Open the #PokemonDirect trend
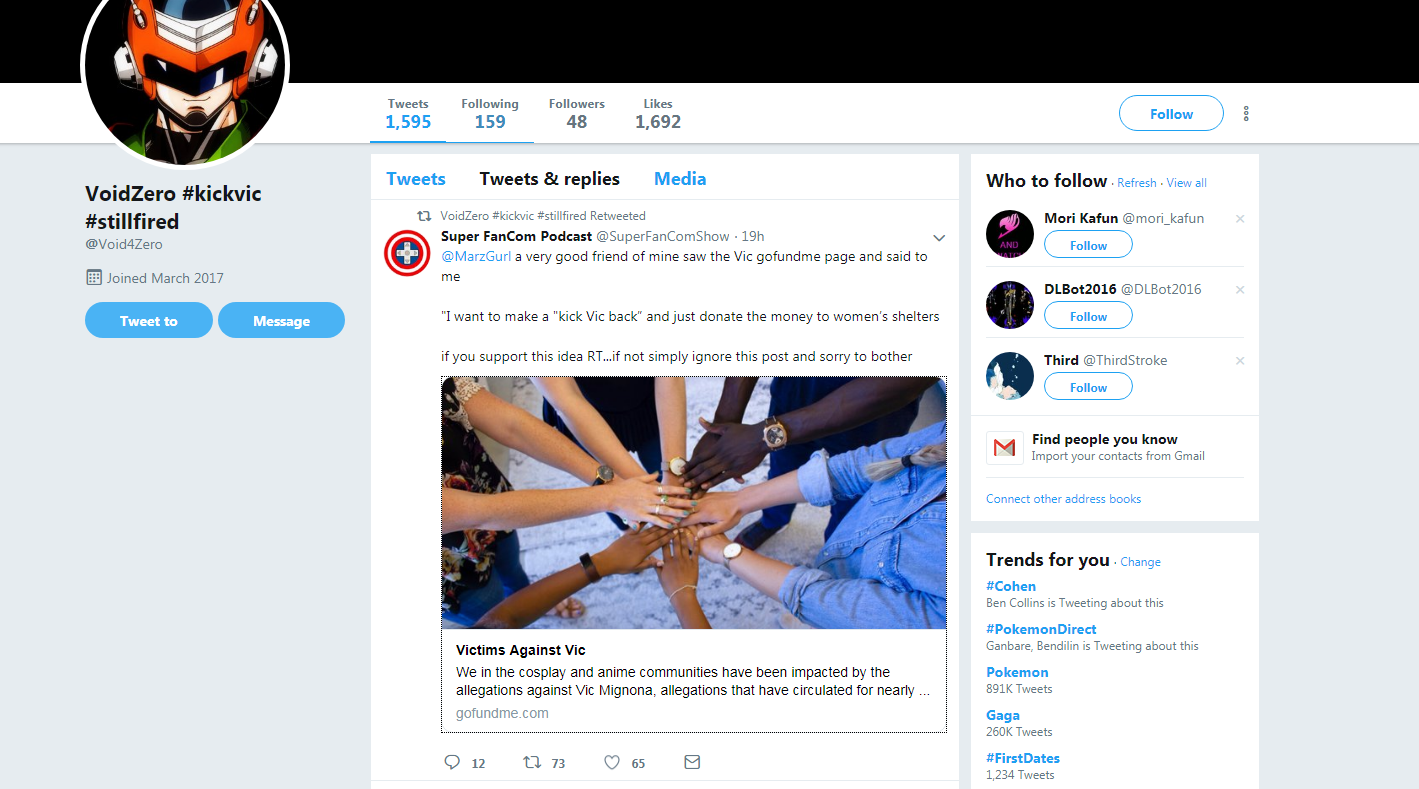The height and width of the screenshot is (789, 1419). coord(1041,629)
